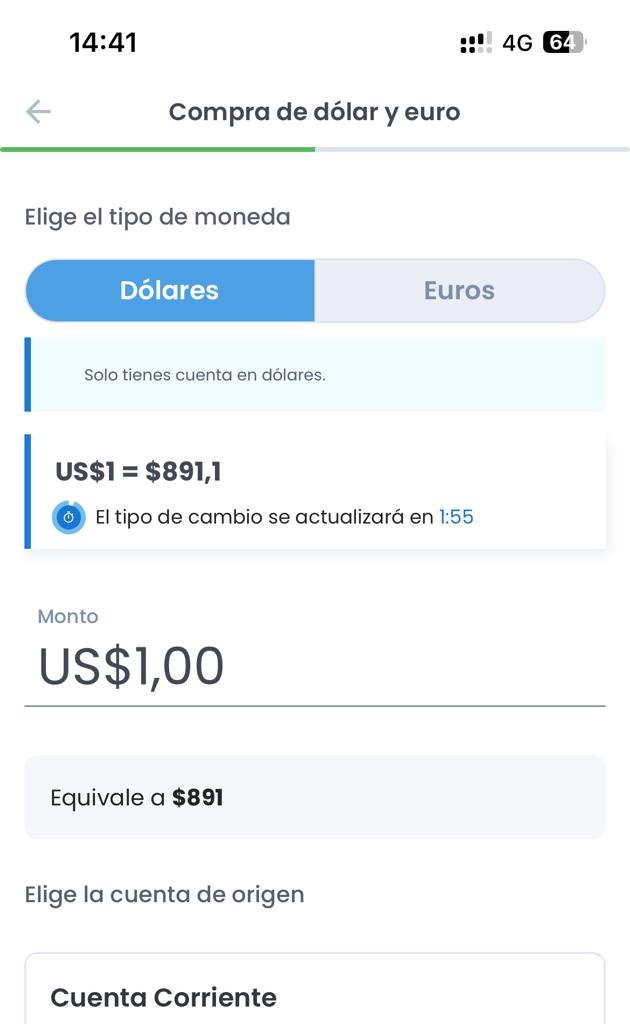630x1024 pixels.
Task: Focus the Monto amount field US$1,00
Action: pos(314,667)
